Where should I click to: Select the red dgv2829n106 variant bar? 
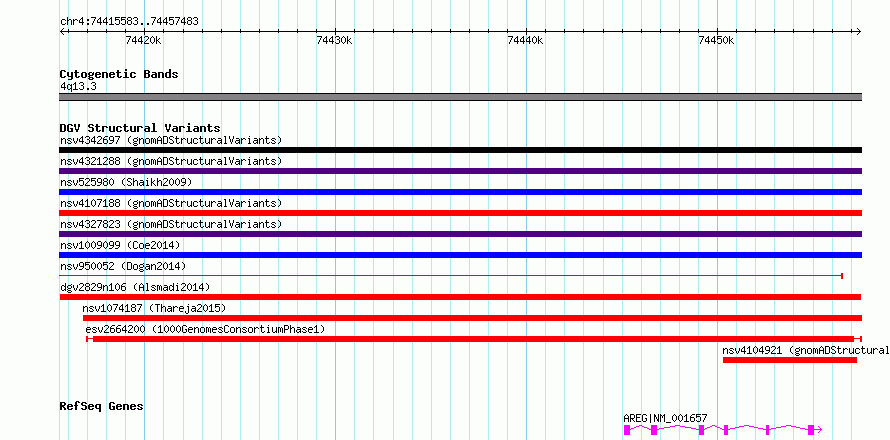click(460, 297)
